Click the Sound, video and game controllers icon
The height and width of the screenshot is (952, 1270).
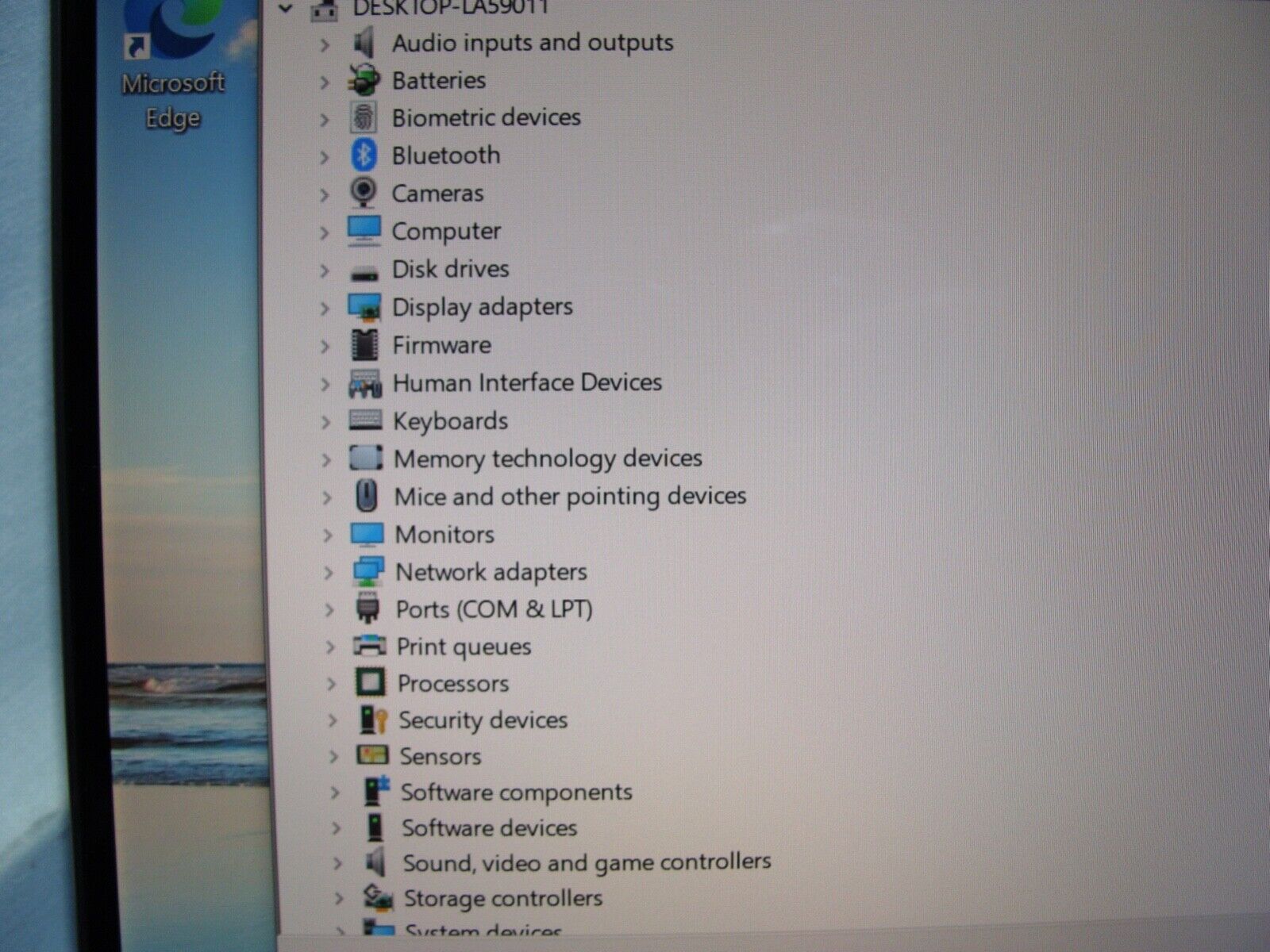click(375, 862)
